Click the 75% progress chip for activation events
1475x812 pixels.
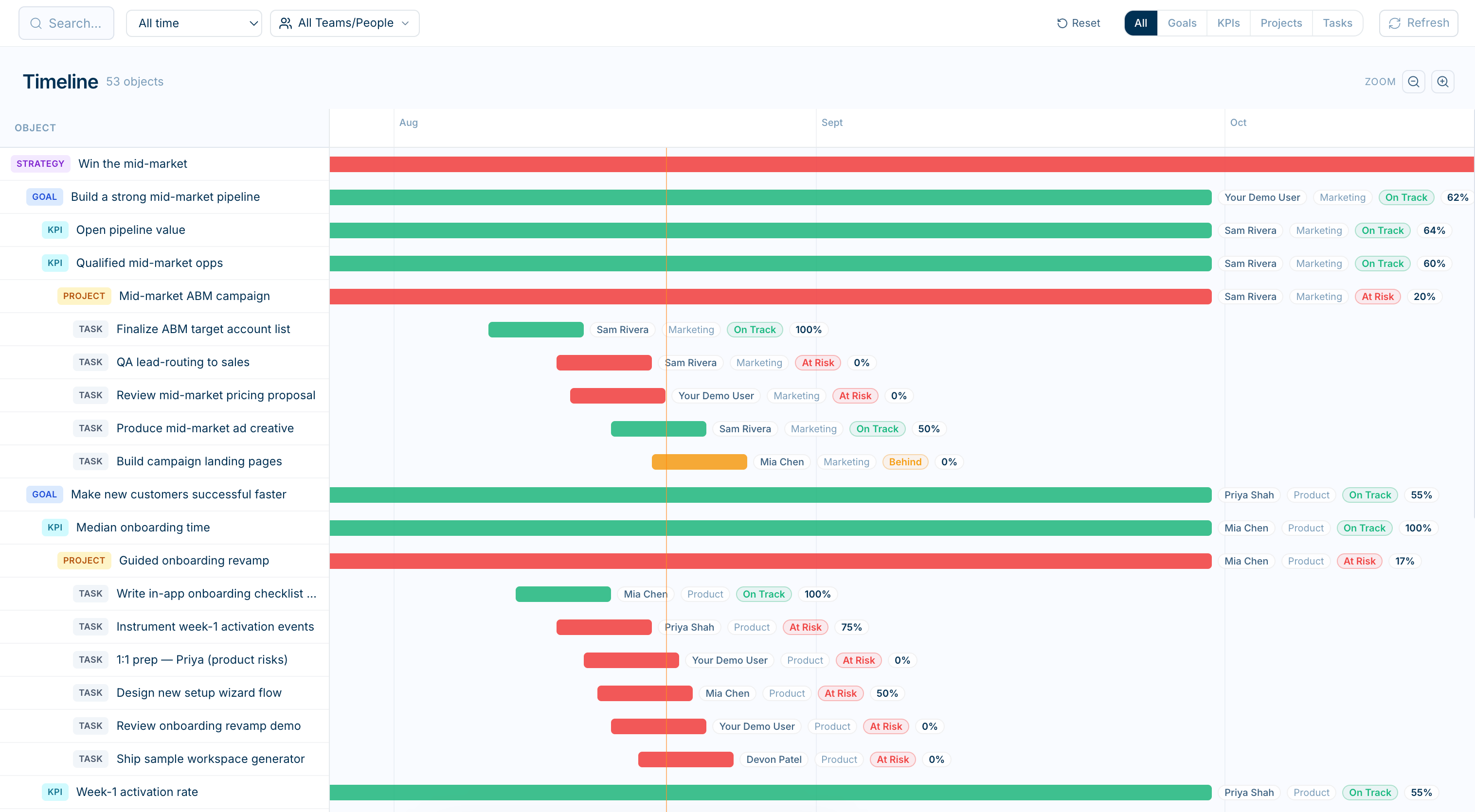[x=851, y=628]
